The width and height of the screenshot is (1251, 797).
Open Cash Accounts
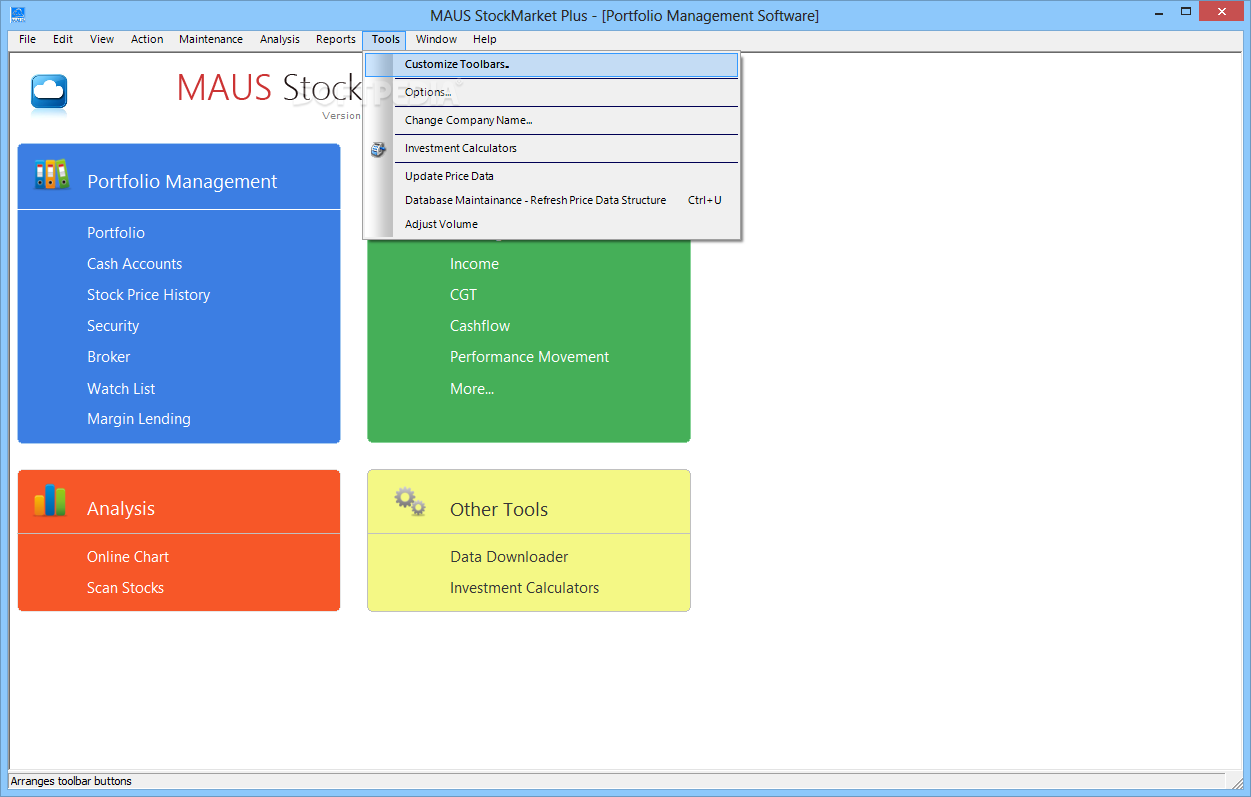(x=135, y=264)
